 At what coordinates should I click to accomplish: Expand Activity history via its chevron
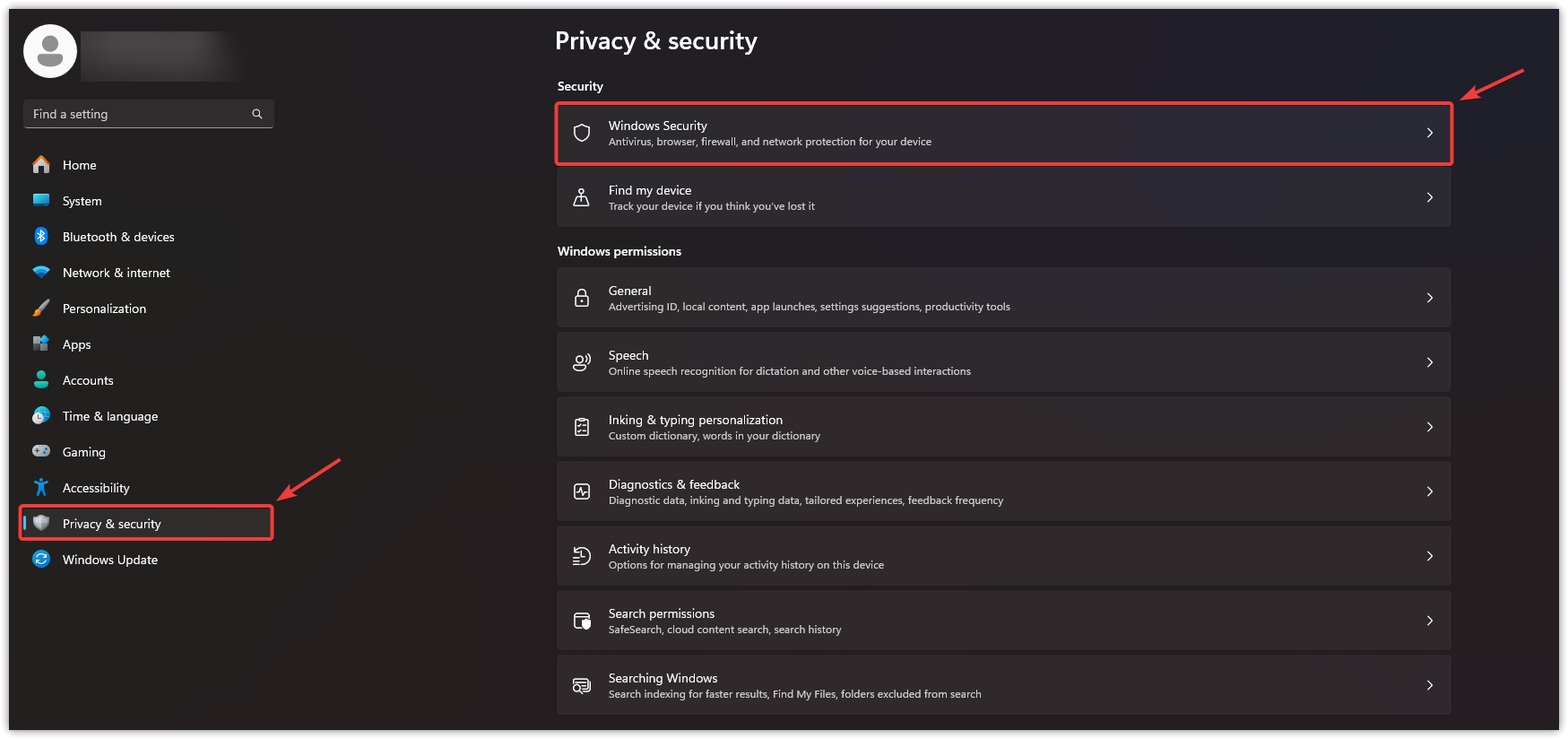(x=1430, y=556)
